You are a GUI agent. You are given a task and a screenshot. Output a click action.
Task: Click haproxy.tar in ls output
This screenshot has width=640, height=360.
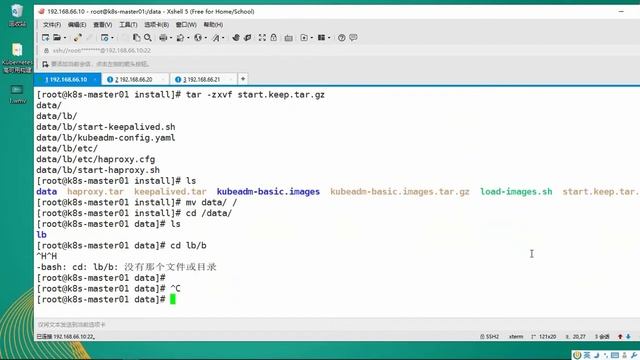95,191
